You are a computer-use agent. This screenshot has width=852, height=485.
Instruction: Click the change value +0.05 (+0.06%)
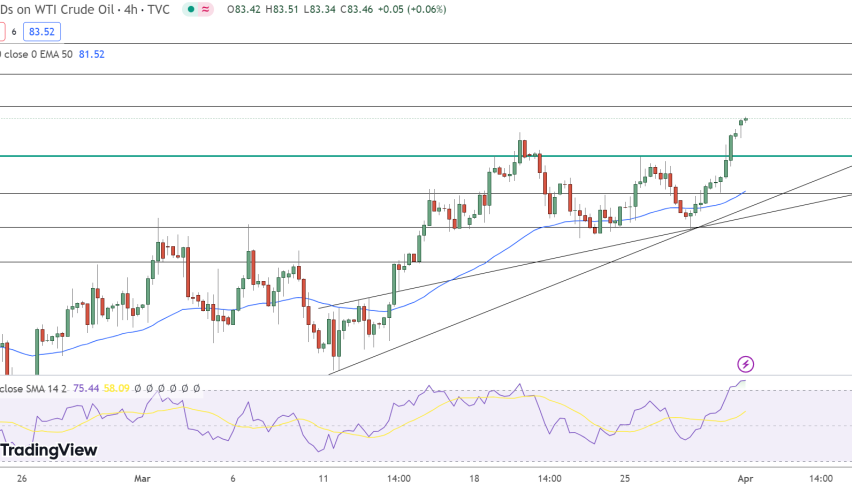pos(412,9)
